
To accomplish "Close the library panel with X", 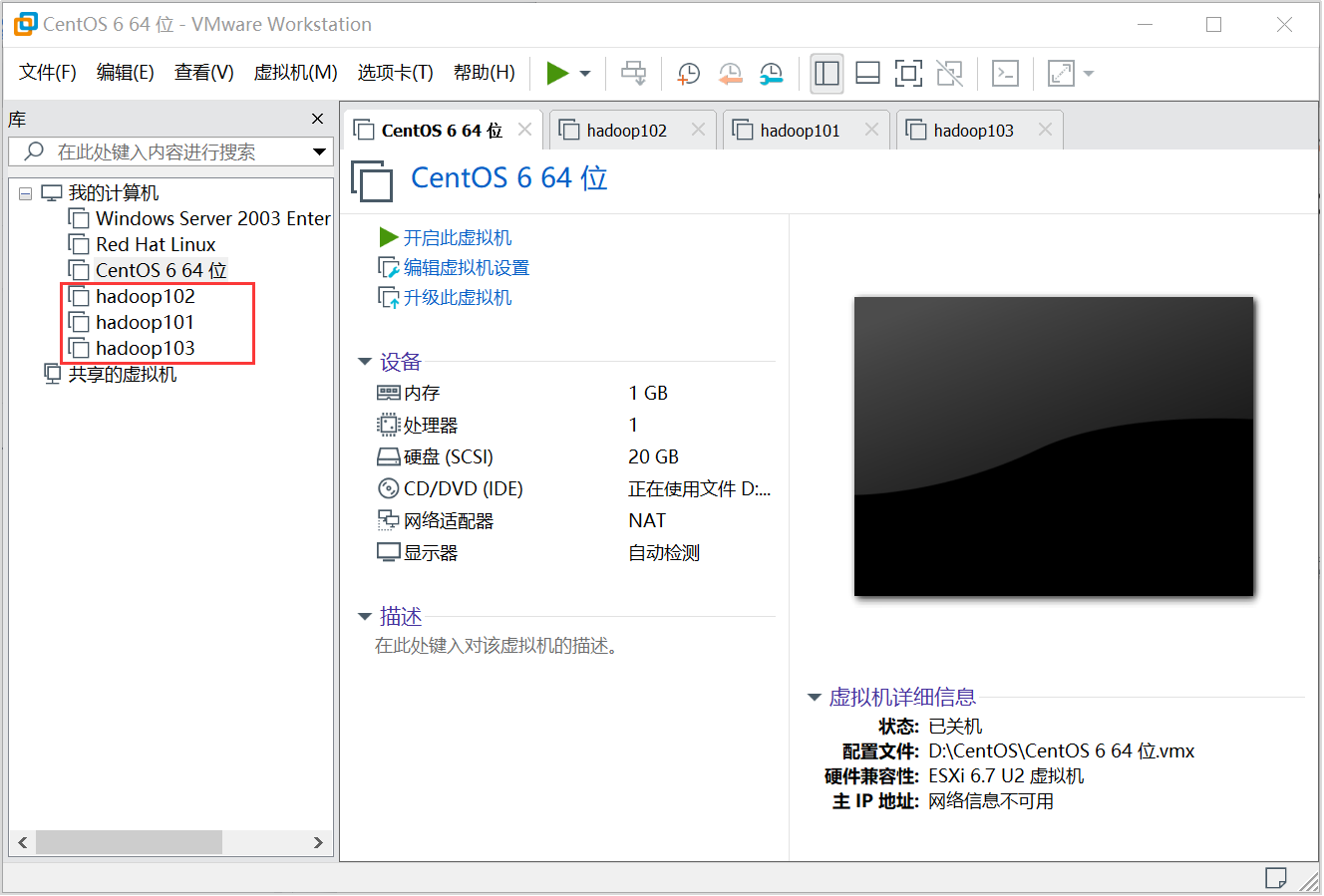I will point(317,119).
